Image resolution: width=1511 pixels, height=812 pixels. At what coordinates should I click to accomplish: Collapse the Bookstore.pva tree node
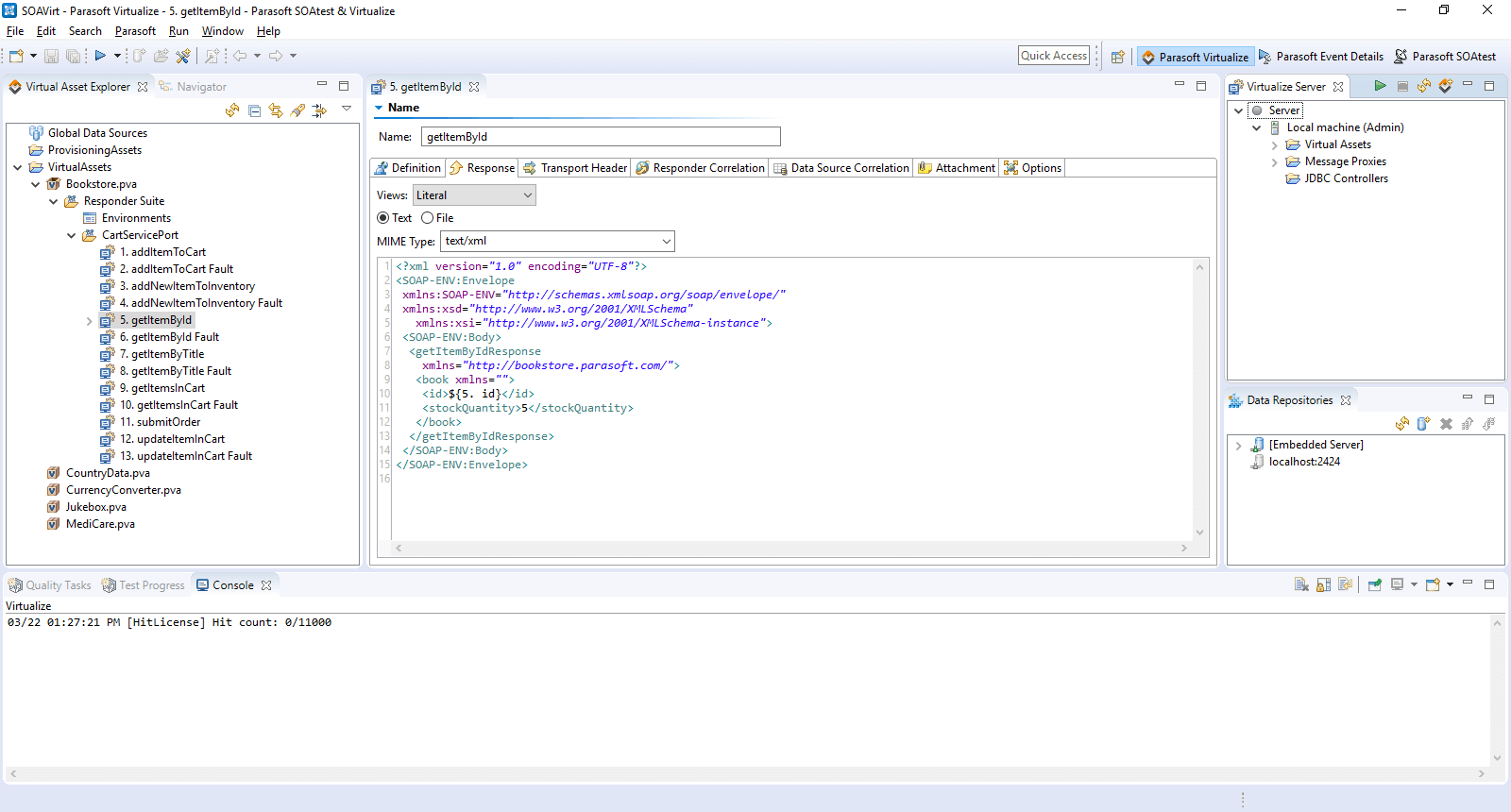[x=36, y=184]
